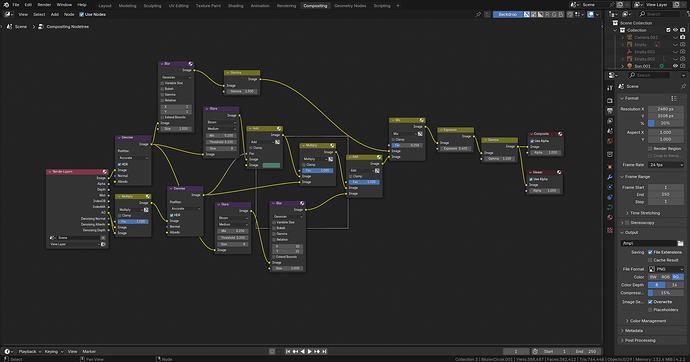The height and width of the screenshot is (362, 690).
Task: Hide Sun.001 in the viewport
Action: [x=675, y=66]
